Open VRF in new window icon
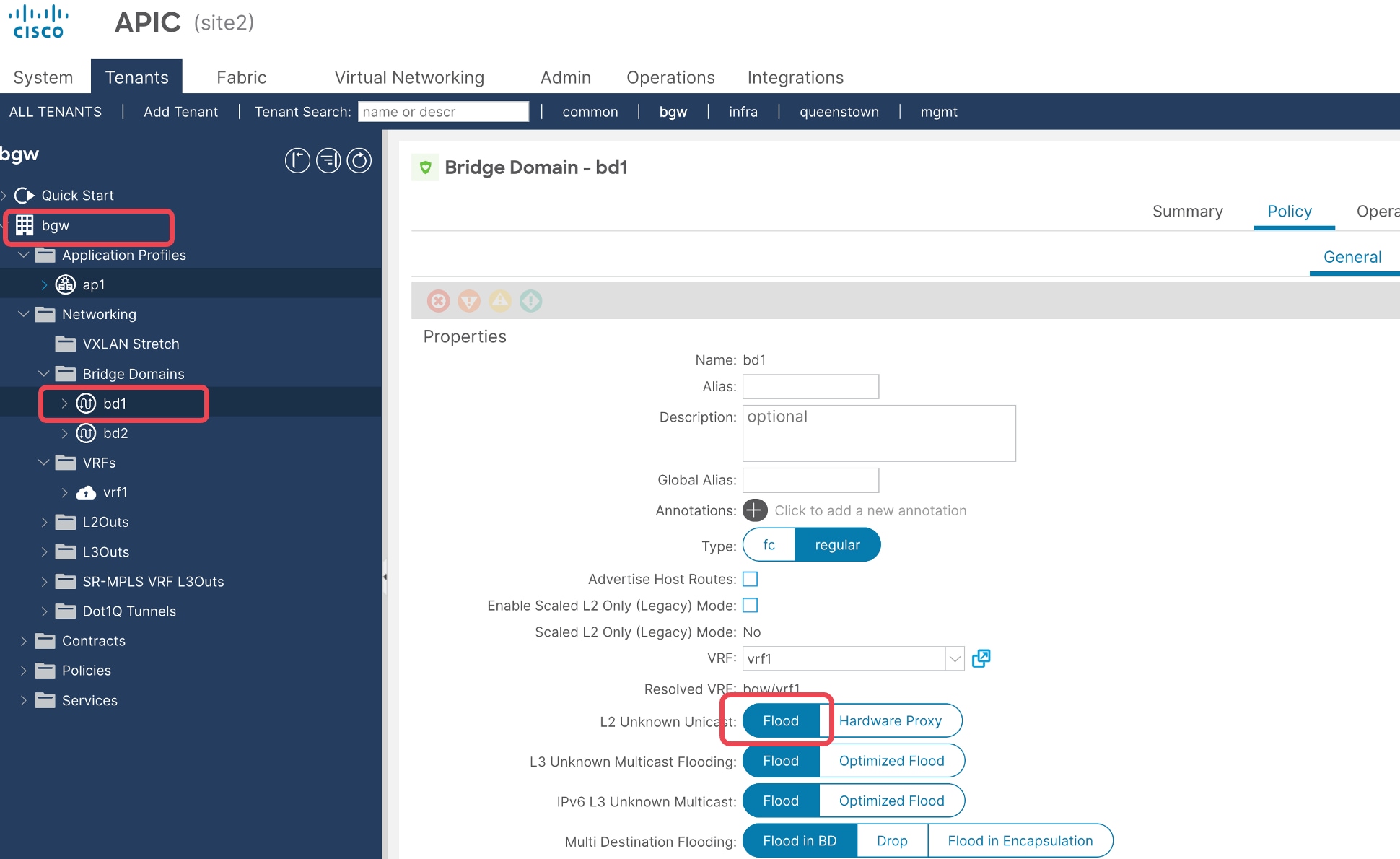This screenshot has height=859, width=1400. coord(981,658)
